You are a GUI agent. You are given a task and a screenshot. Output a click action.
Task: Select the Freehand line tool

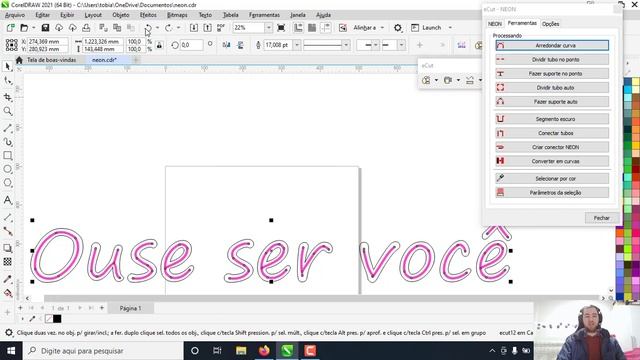pos(7,128)
